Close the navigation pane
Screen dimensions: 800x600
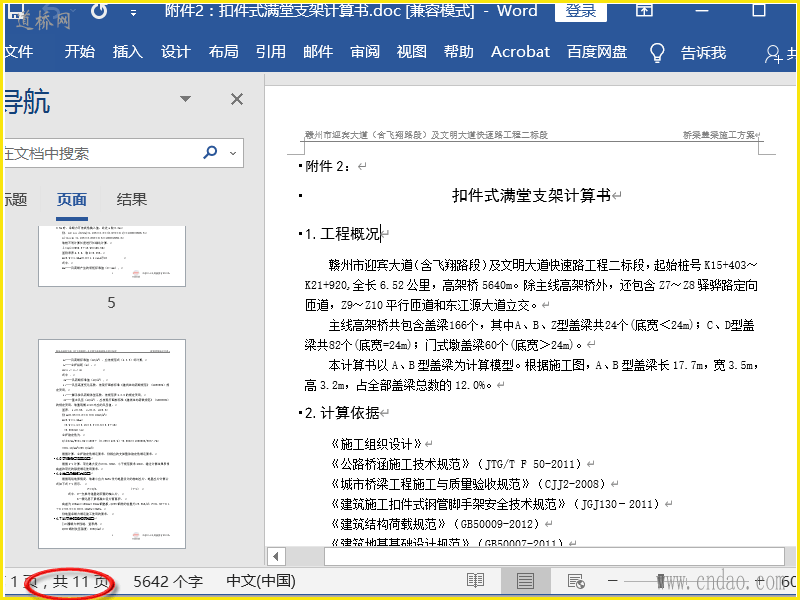(237, 99)
